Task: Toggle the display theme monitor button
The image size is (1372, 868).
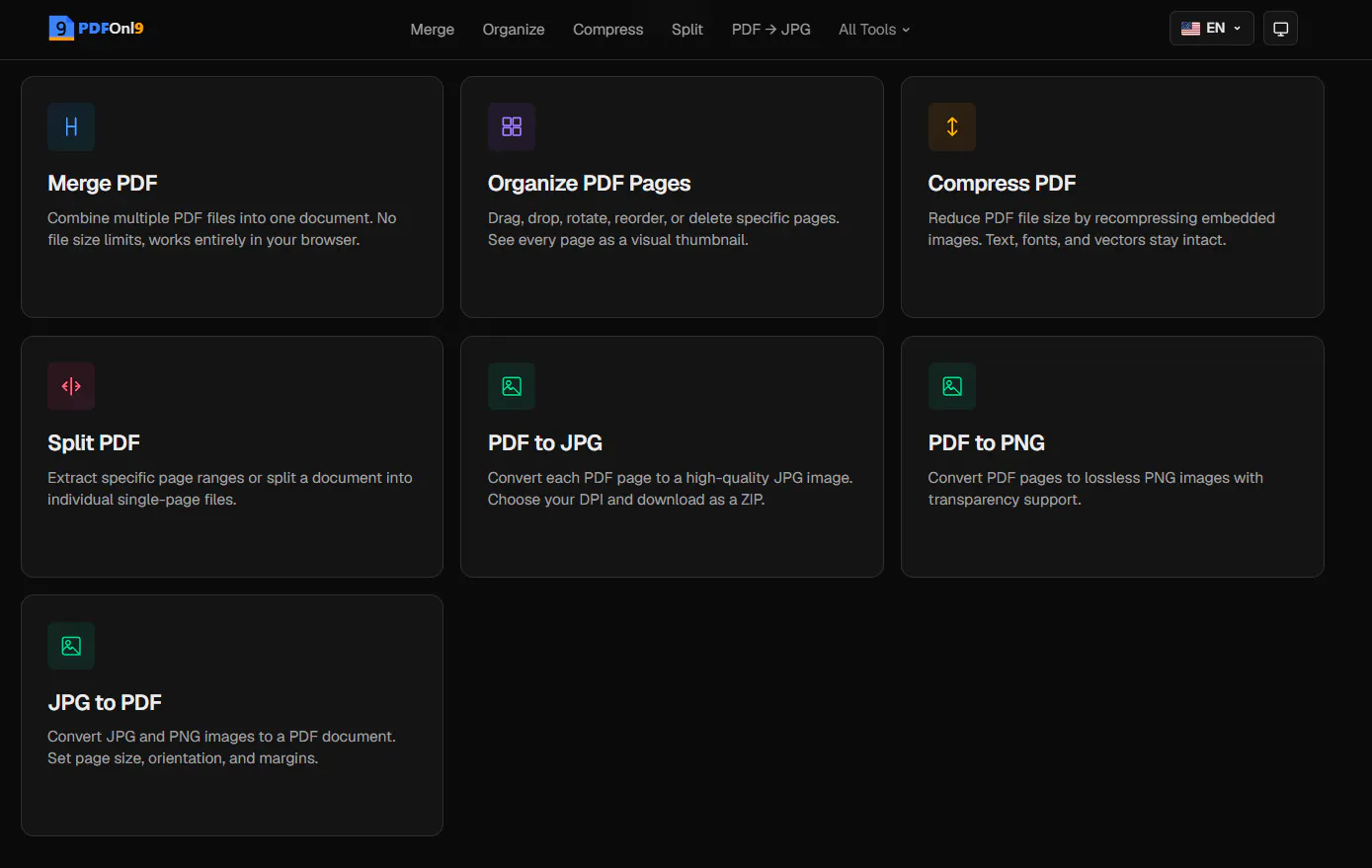Action: (x=1280, y=29)
